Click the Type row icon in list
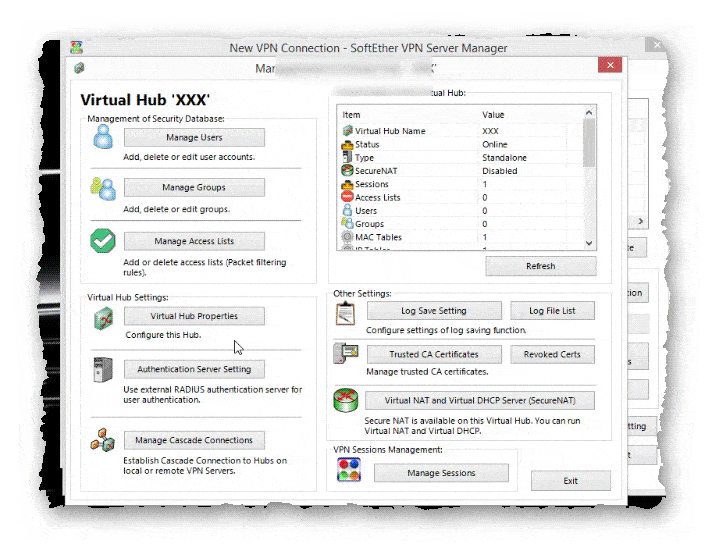 point(348,157)
